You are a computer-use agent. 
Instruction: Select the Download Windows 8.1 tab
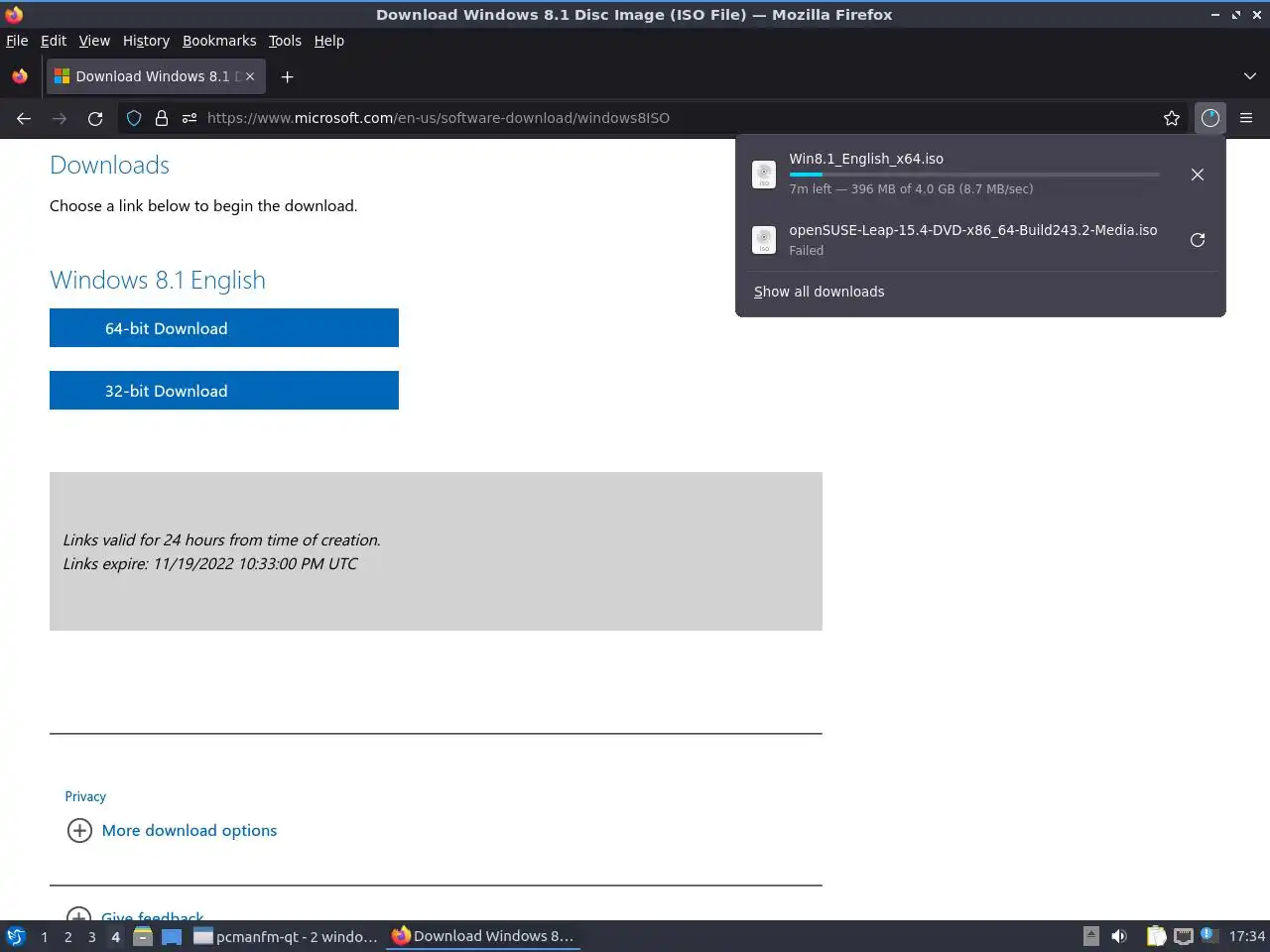tap(155, 76)
